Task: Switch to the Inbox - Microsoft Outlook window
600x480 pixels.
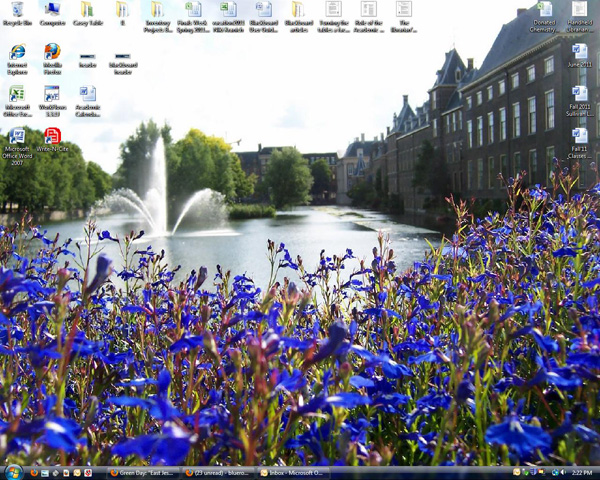Action: click(x=290, y=472)
